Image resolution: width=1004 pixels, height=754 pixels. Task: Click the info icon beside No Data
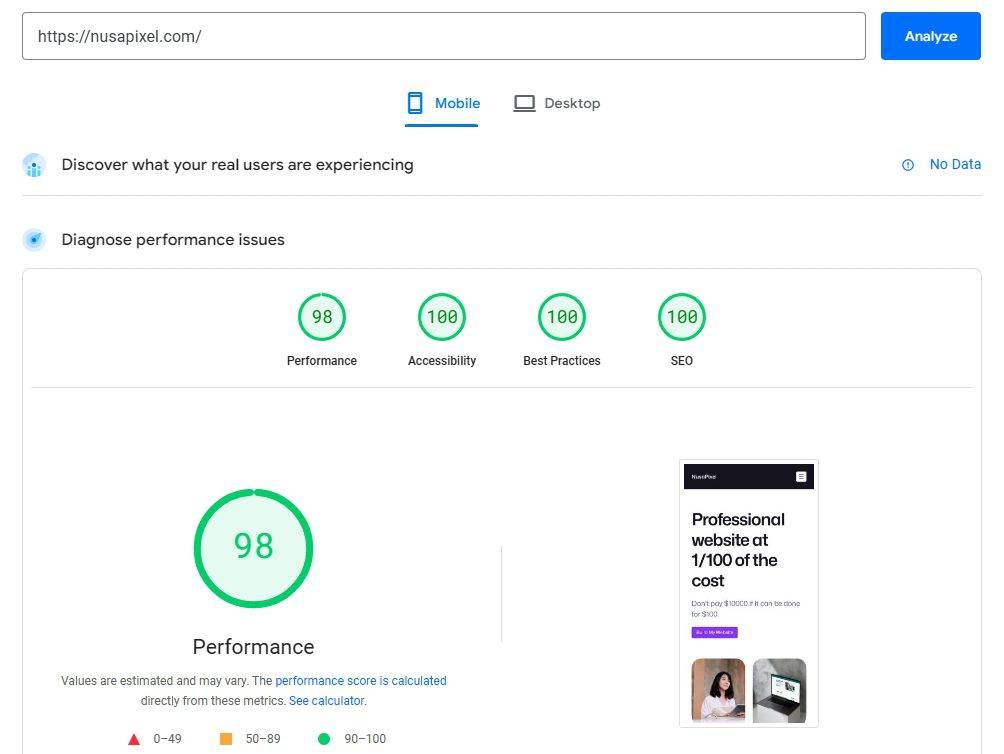[x=908, y=165]
